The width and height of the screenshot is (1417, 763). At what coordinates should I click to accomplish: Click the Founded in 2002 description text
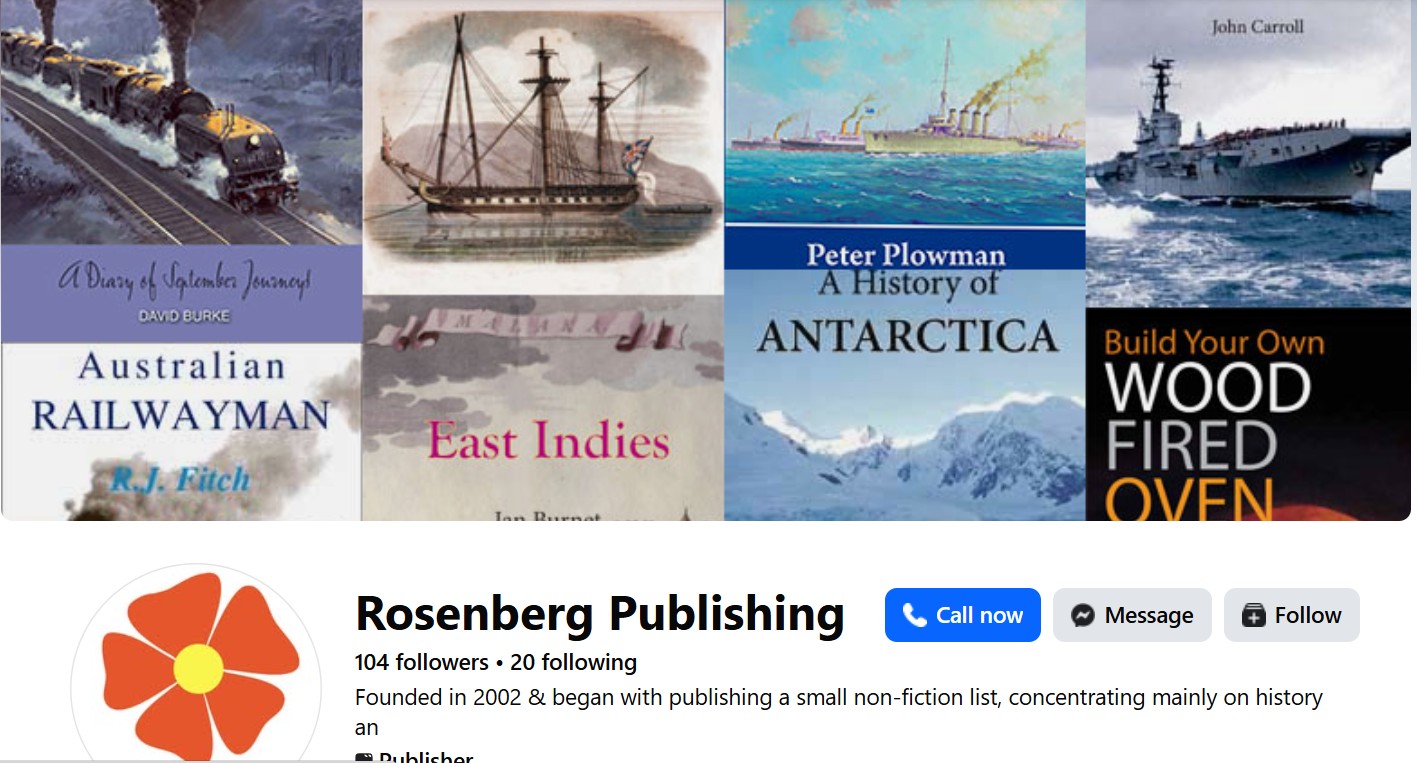point(838,712)
